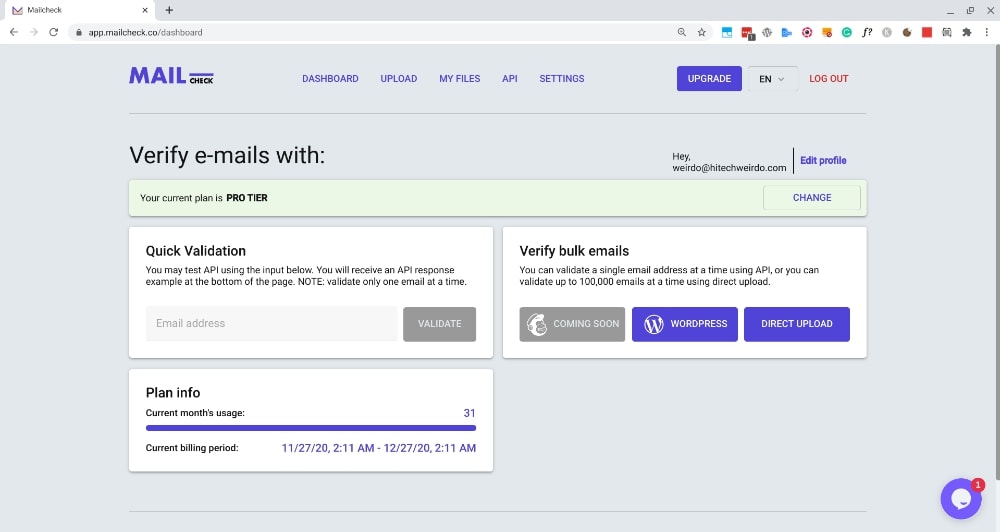1000x532 pixels.
Task: Click the DIRECT UPLOAD button
Action: 797,324
